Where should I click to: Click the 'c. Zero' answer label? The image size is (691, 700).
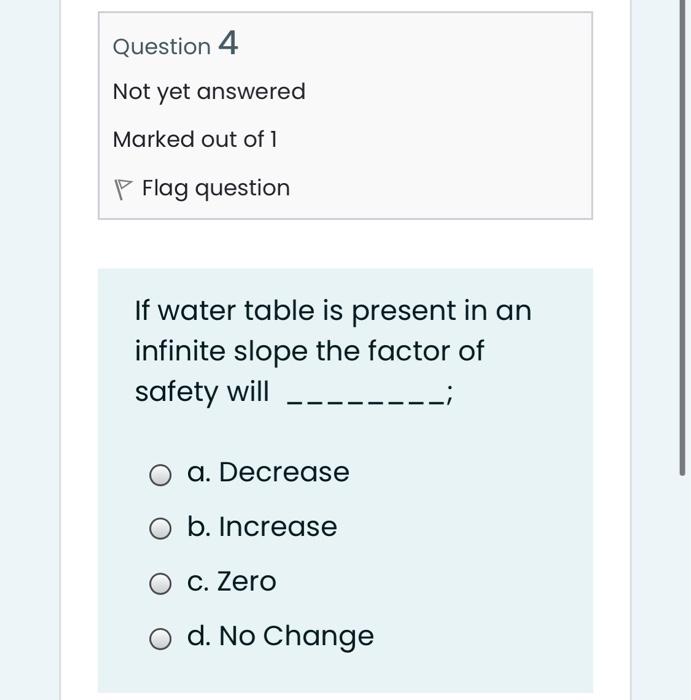(232, 582)
